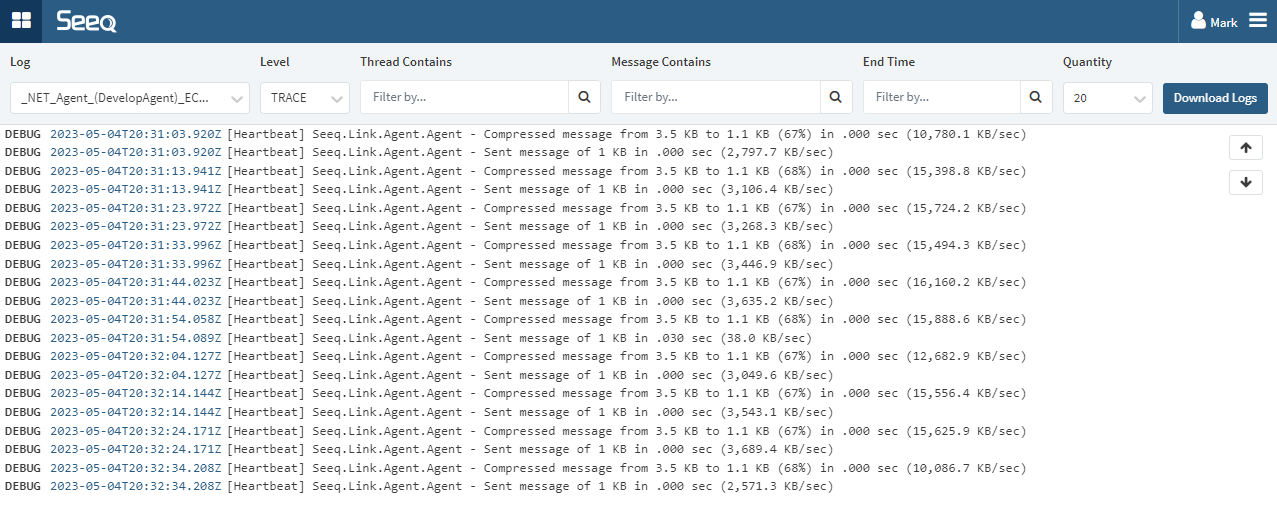Focus the Message Contains filter field

click(x=716, y=97)
